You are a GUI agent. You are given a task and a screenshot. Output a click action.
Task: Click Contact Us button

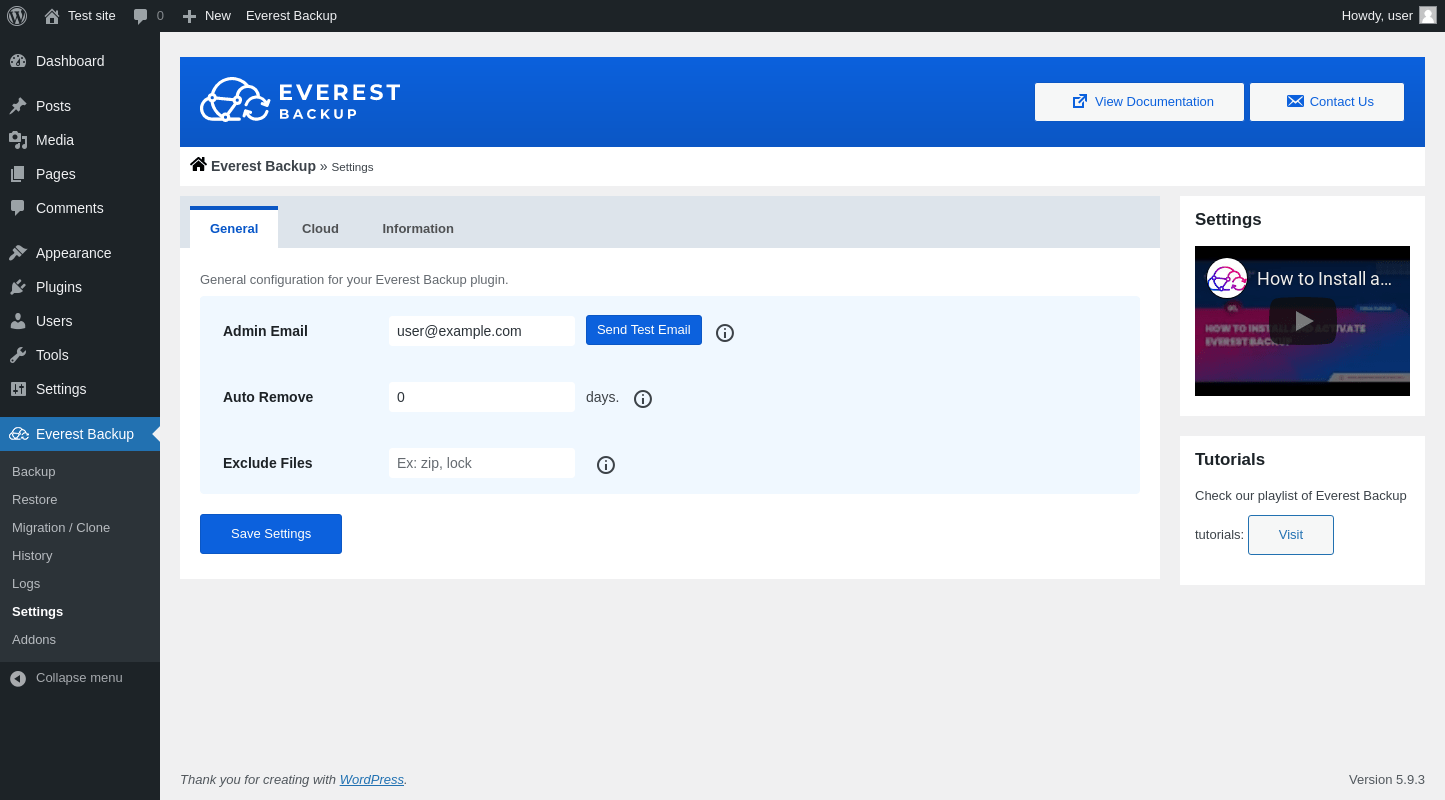[1327, 102]
